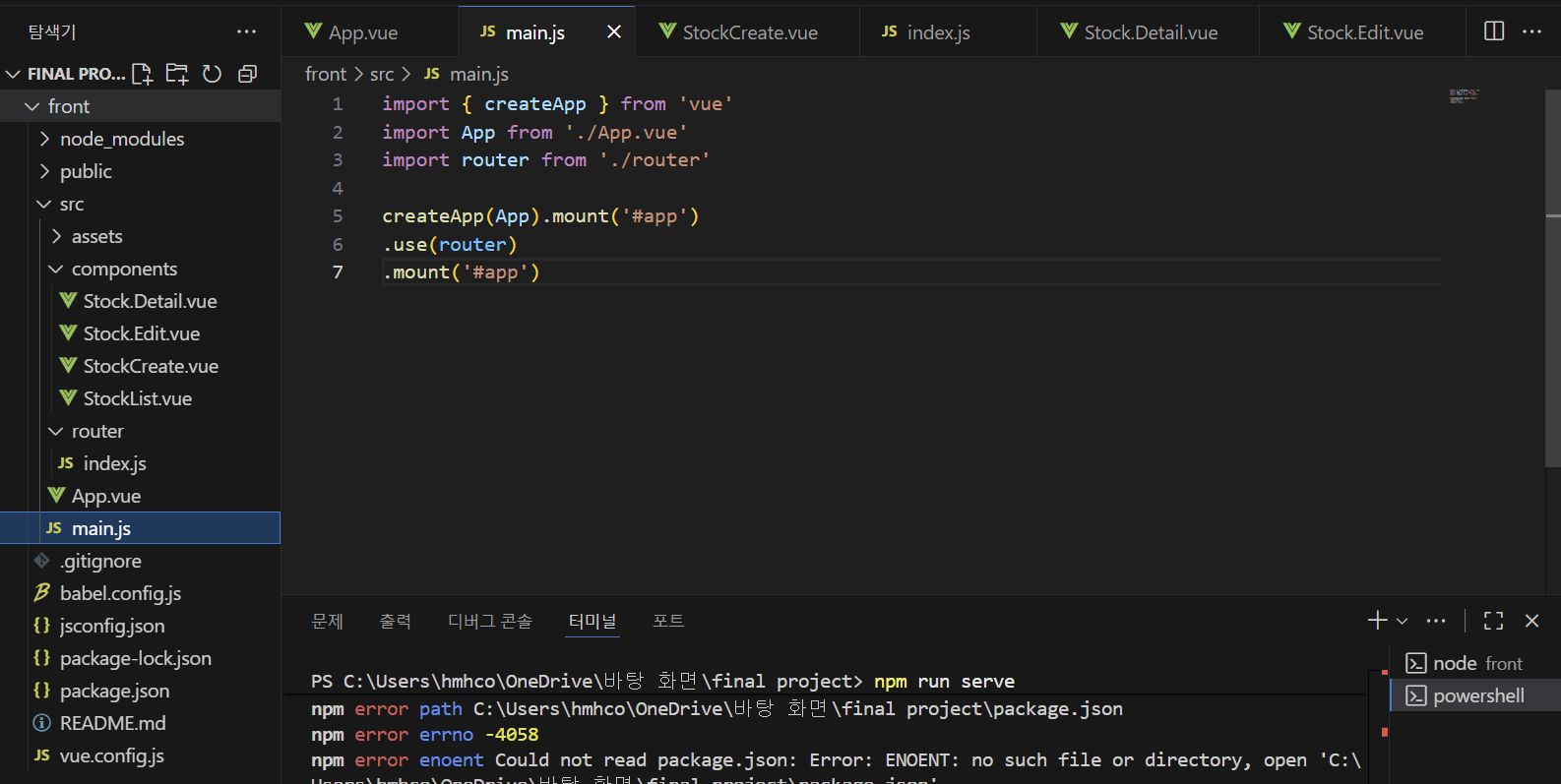Viewport: 1561px width, 784px height.
Task: Collapse the components folder
Action: point(123,269)
